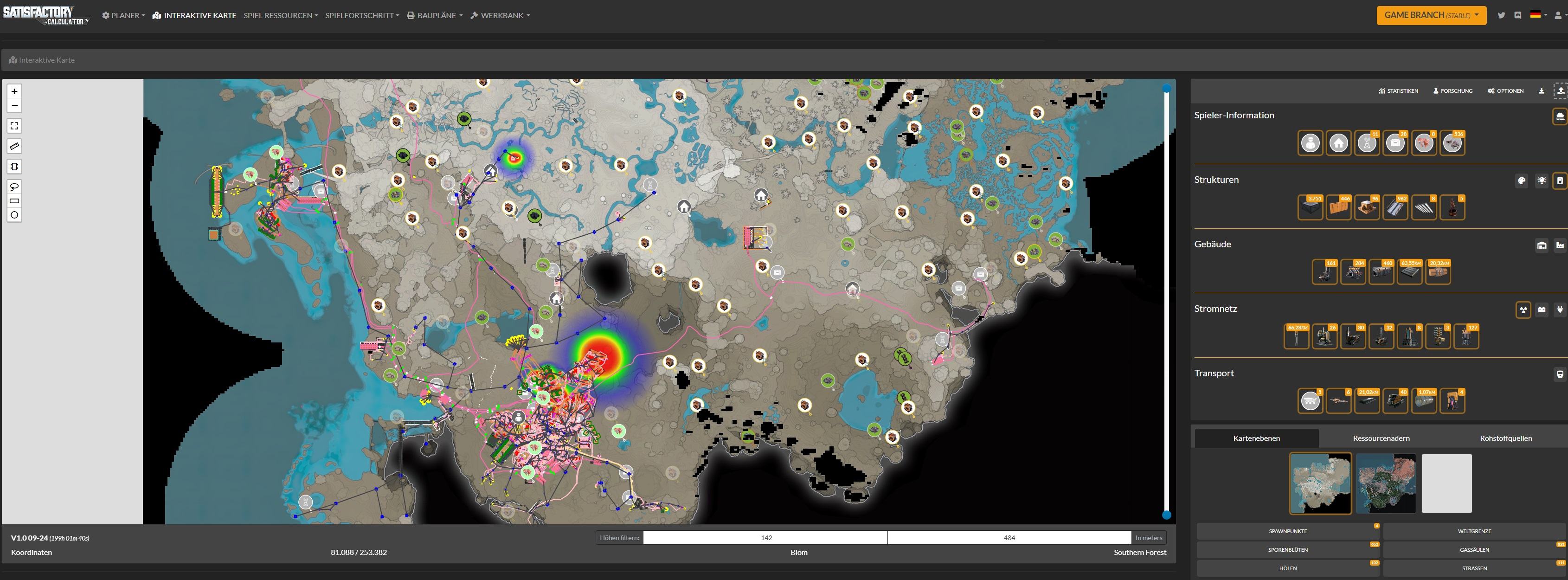This screenshot has width=1568, height=580.
Task: Activate the lasso selection tool
Action: 14,186
